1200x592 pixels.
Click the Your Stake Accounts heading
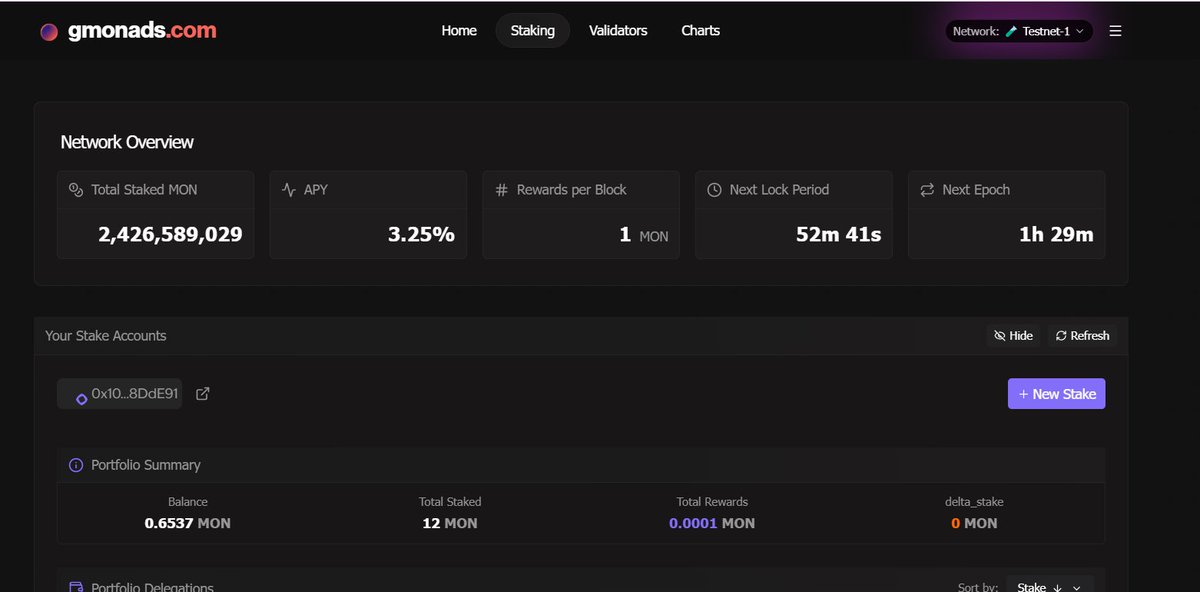(x=106, y=336)
